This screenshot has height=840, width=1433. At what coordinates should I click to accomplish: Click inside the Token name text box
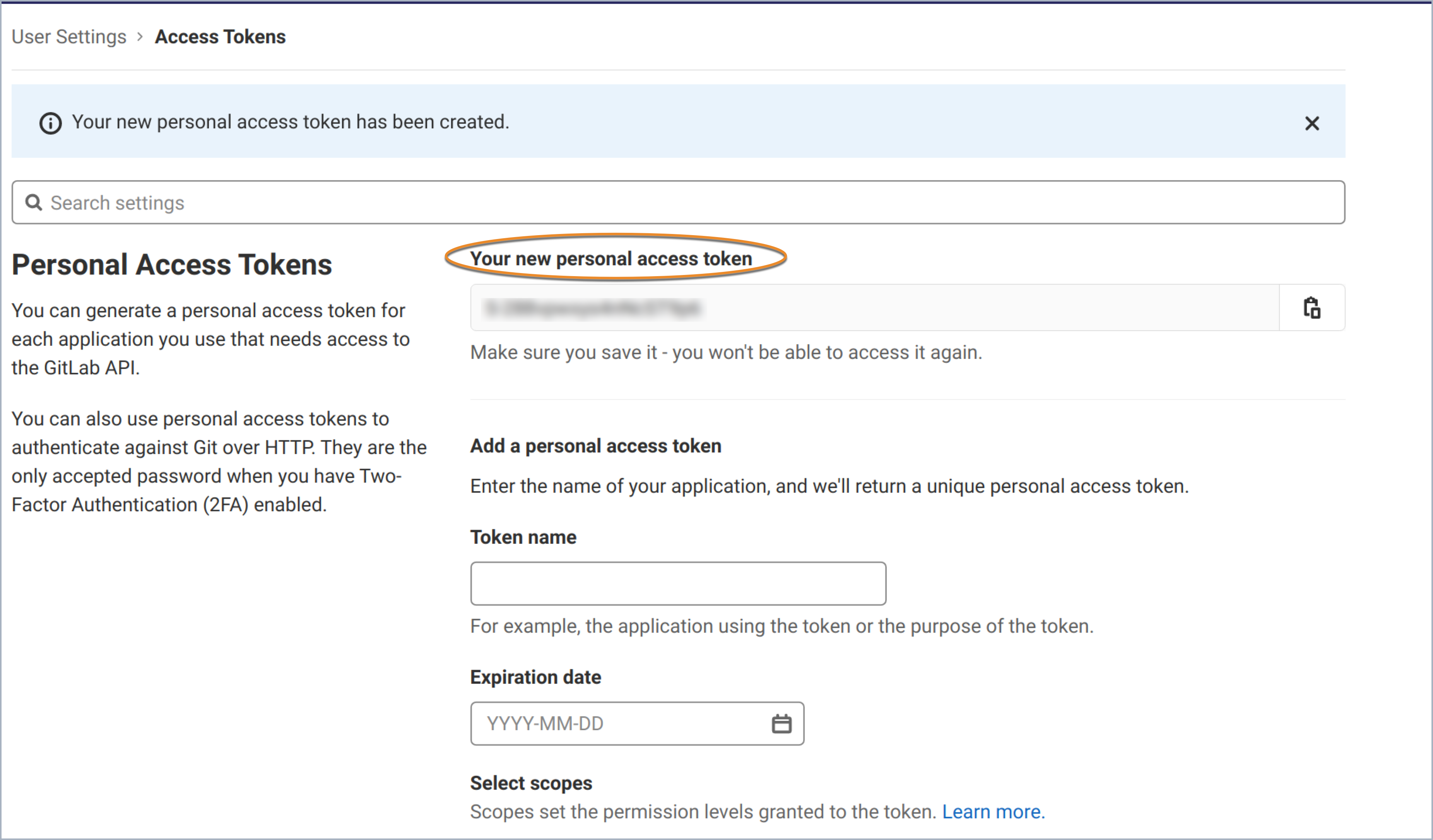678,584
